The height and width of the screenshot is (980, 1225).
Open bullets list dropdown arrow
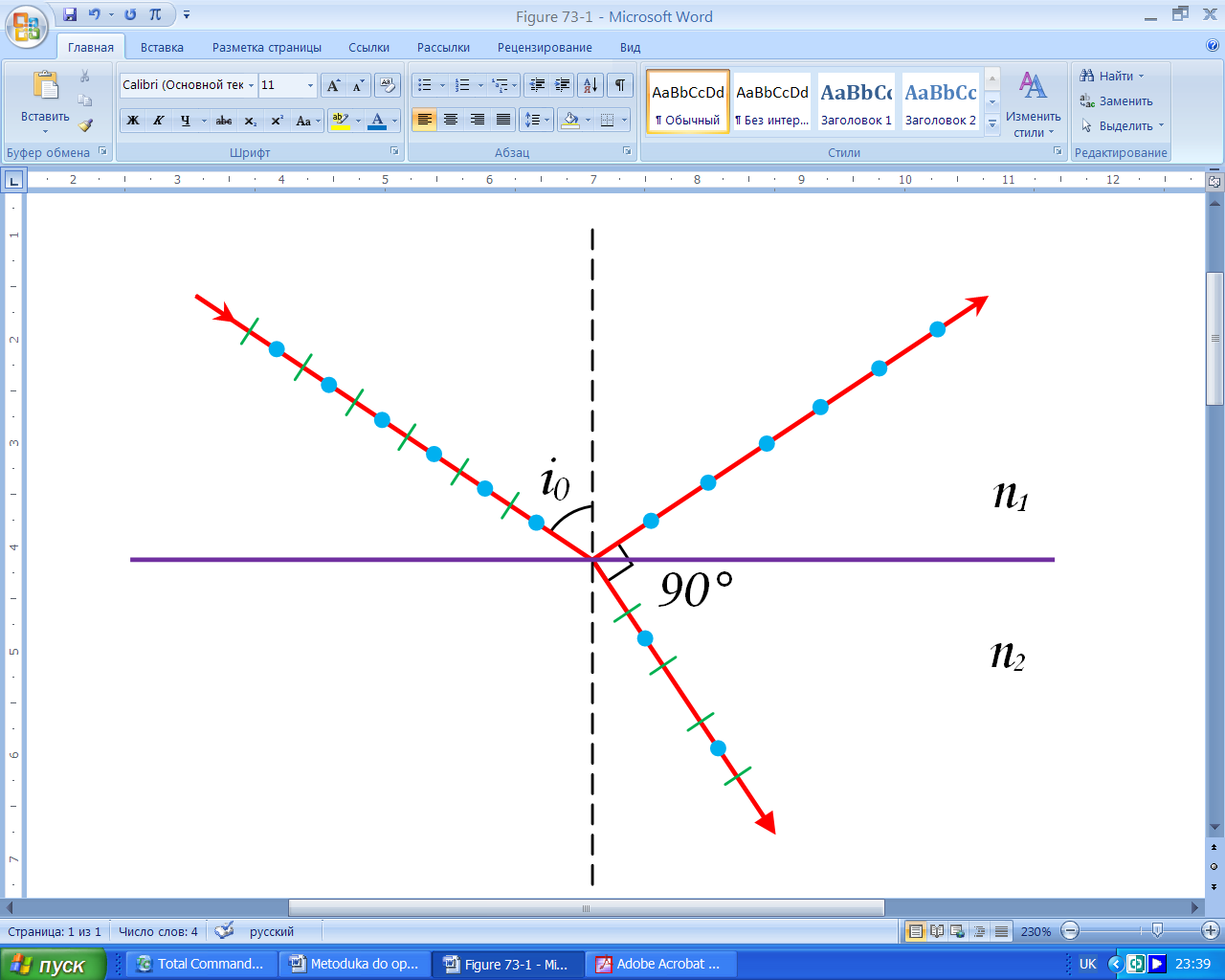[x=442, y=85]
